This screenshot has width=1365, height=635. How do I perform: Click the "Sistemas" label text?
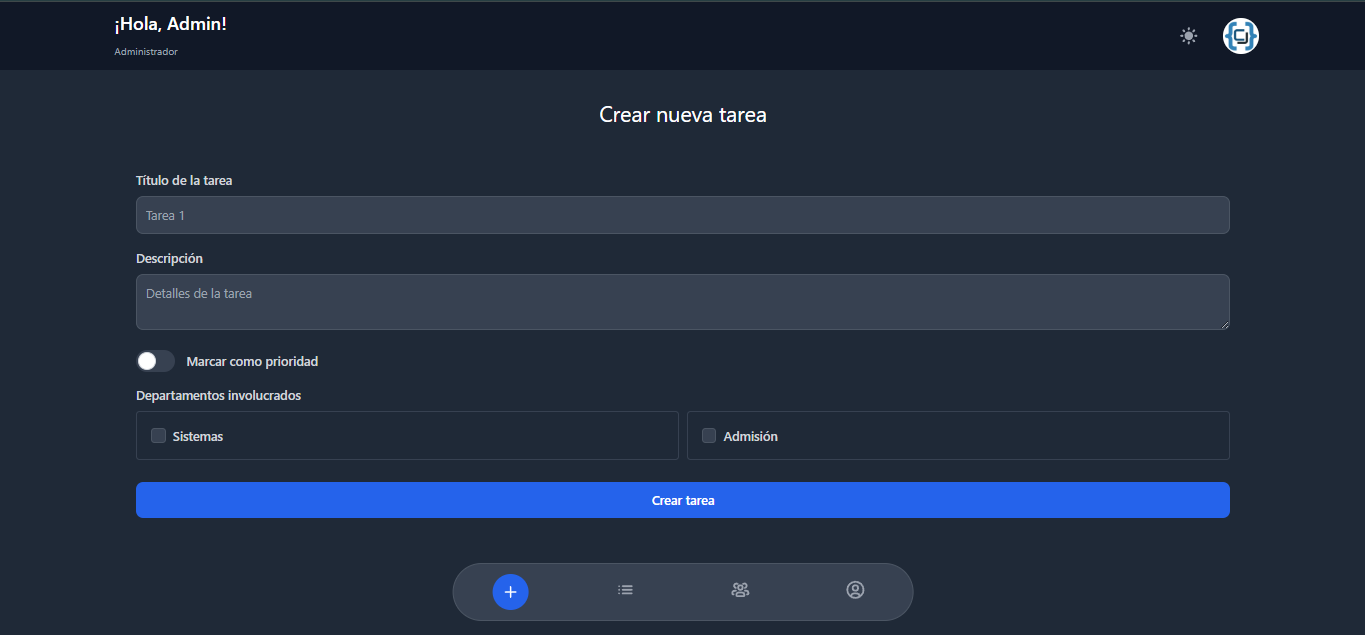click(198, 437)
